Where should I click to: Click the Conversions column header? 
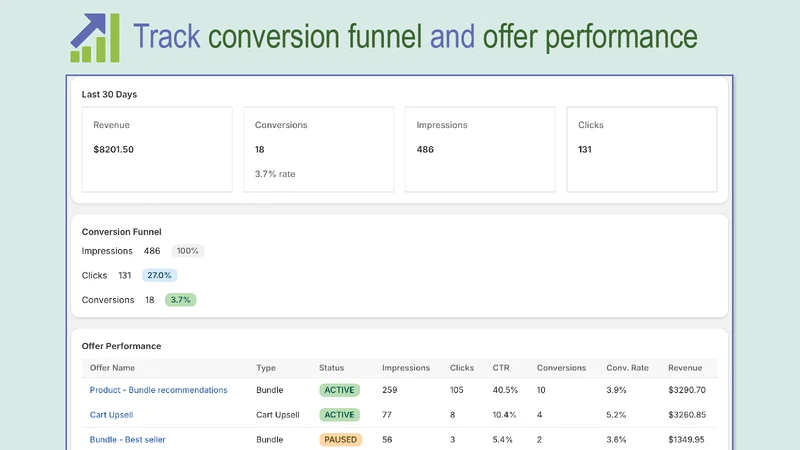click(561, 368)
